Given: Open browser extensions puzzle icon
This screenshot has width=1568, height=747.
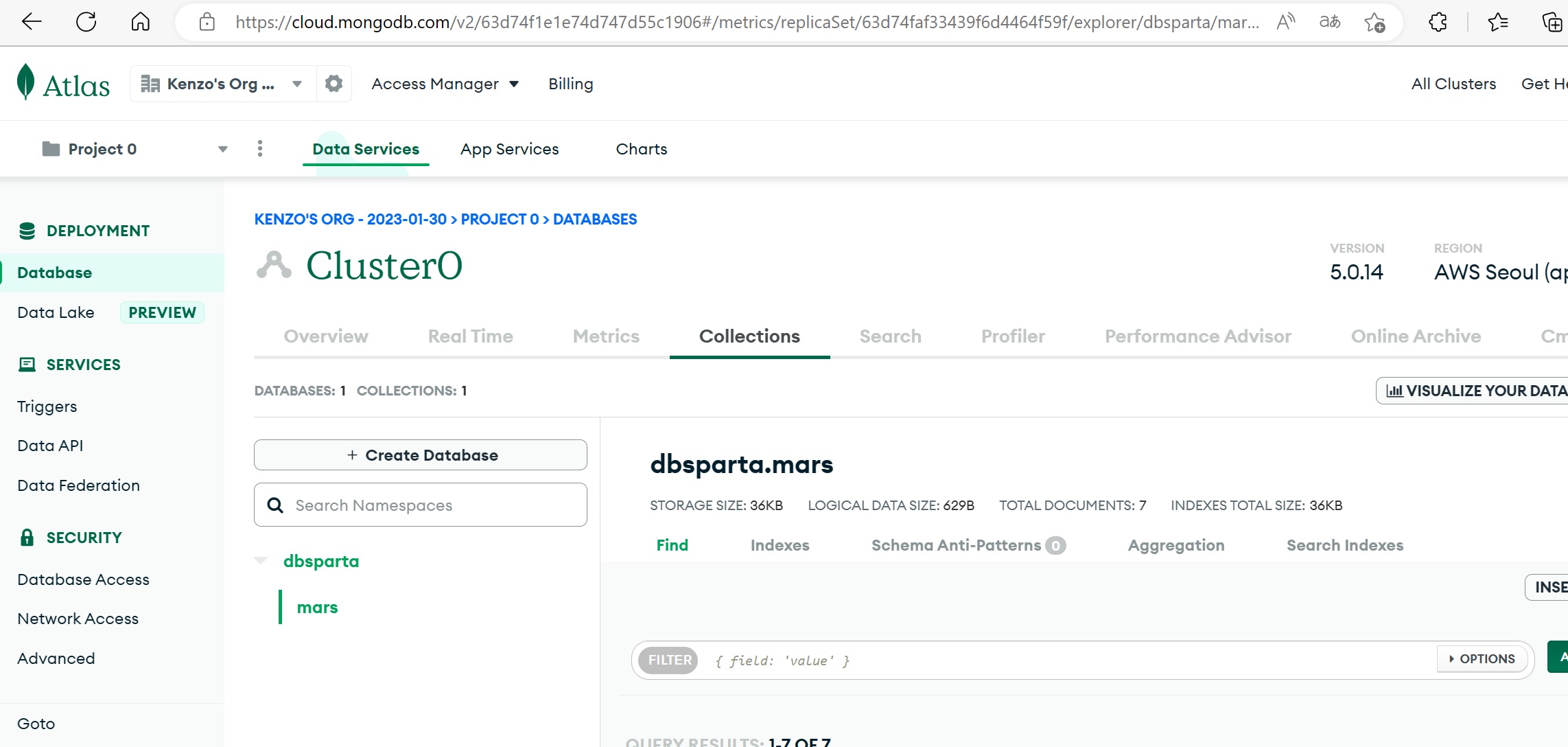Looking at the screenshot, I should pos(1438,22).
